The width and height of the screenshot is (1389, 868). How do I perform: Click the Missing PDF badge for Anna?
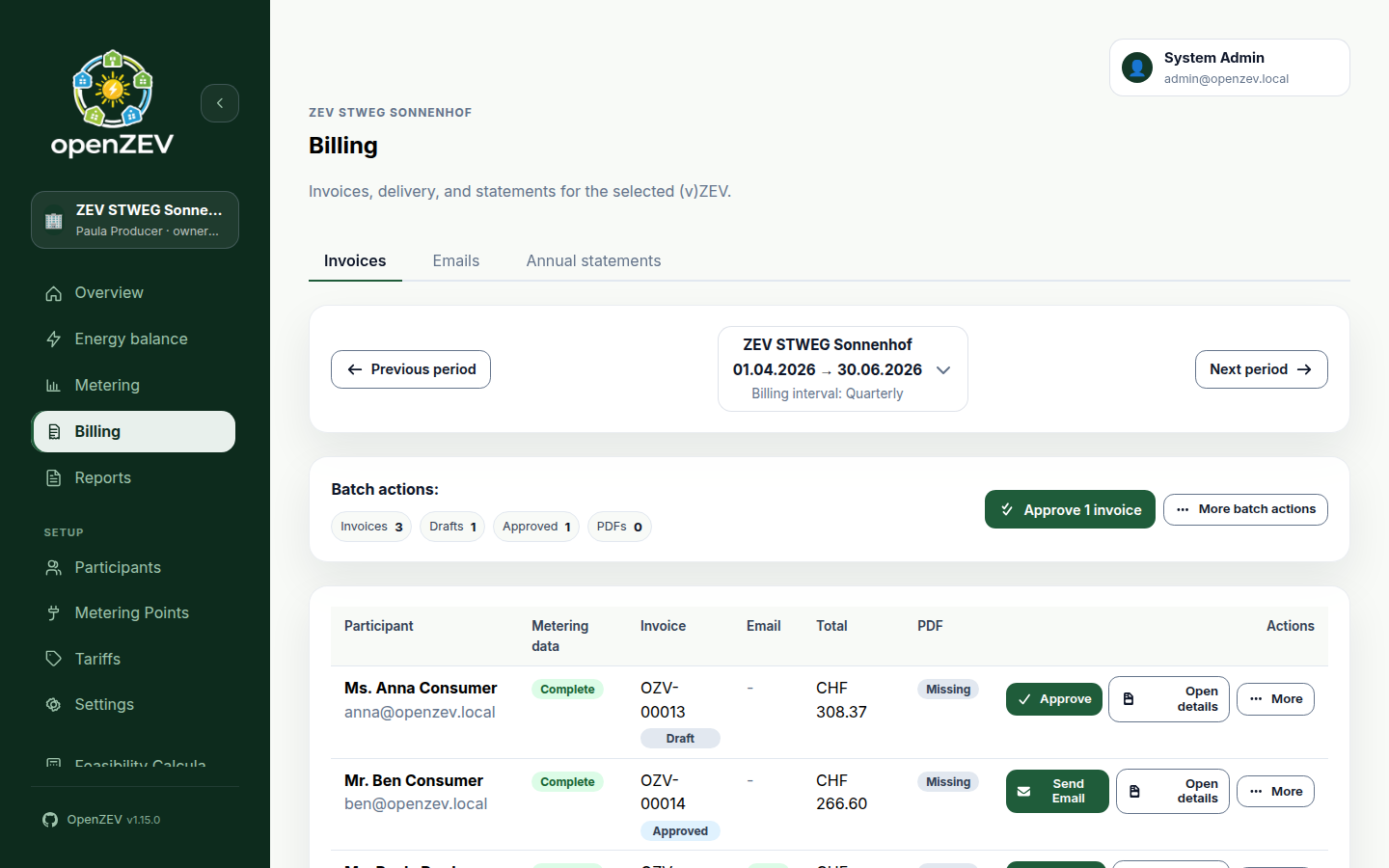(x=948, y=690)
